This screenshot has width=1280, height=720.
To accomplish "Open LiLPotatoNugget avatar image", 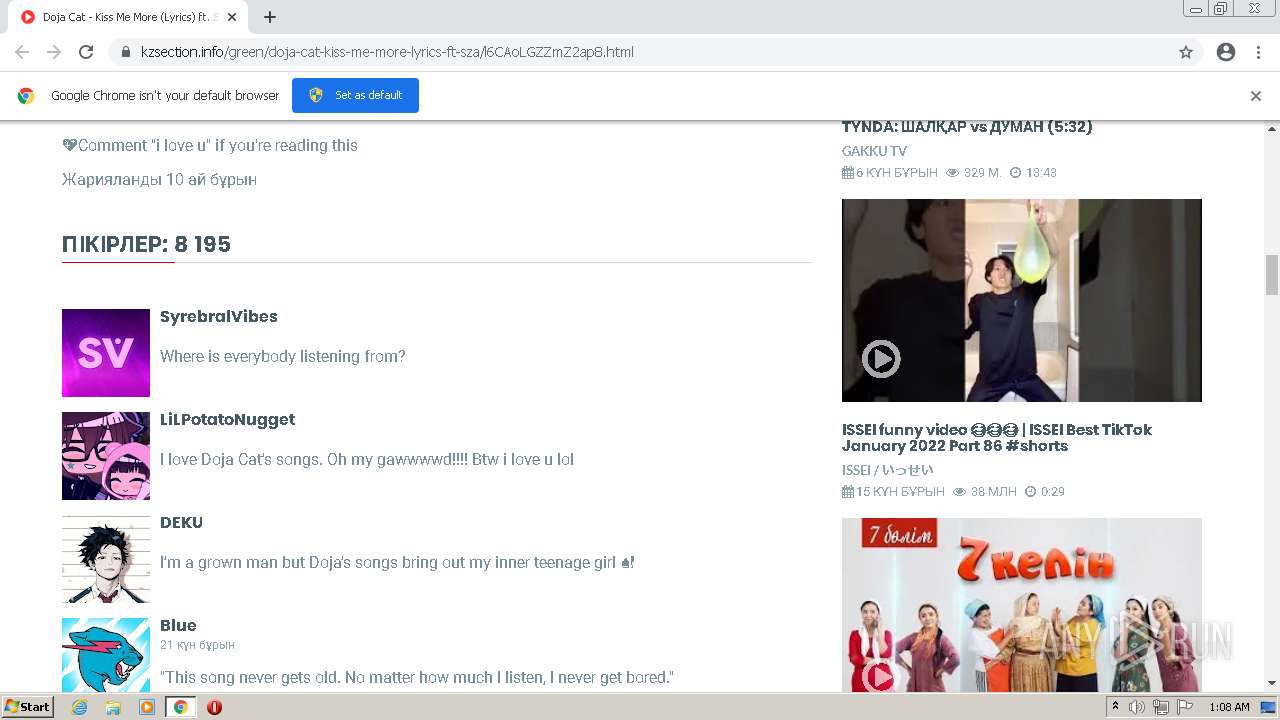I will 106,456.
